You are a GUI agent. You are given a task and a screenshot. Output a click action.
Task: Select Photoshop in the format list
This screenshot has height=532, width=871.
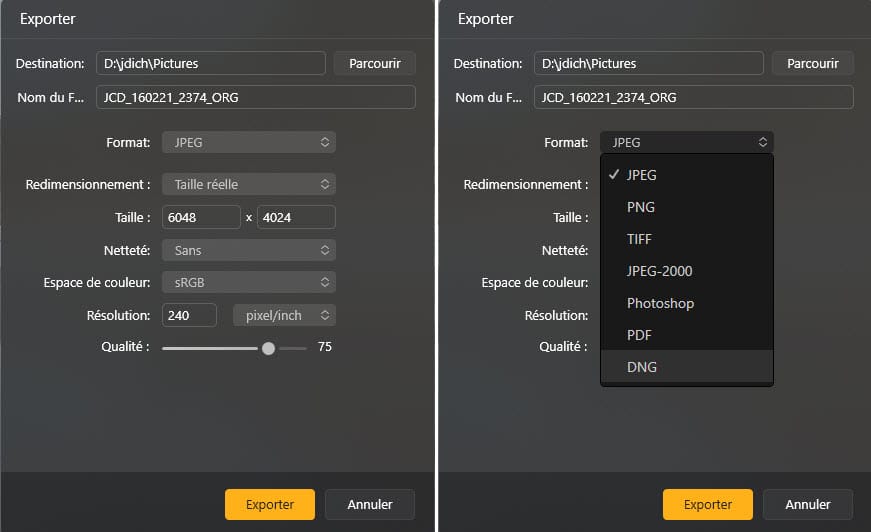(687, 303)
